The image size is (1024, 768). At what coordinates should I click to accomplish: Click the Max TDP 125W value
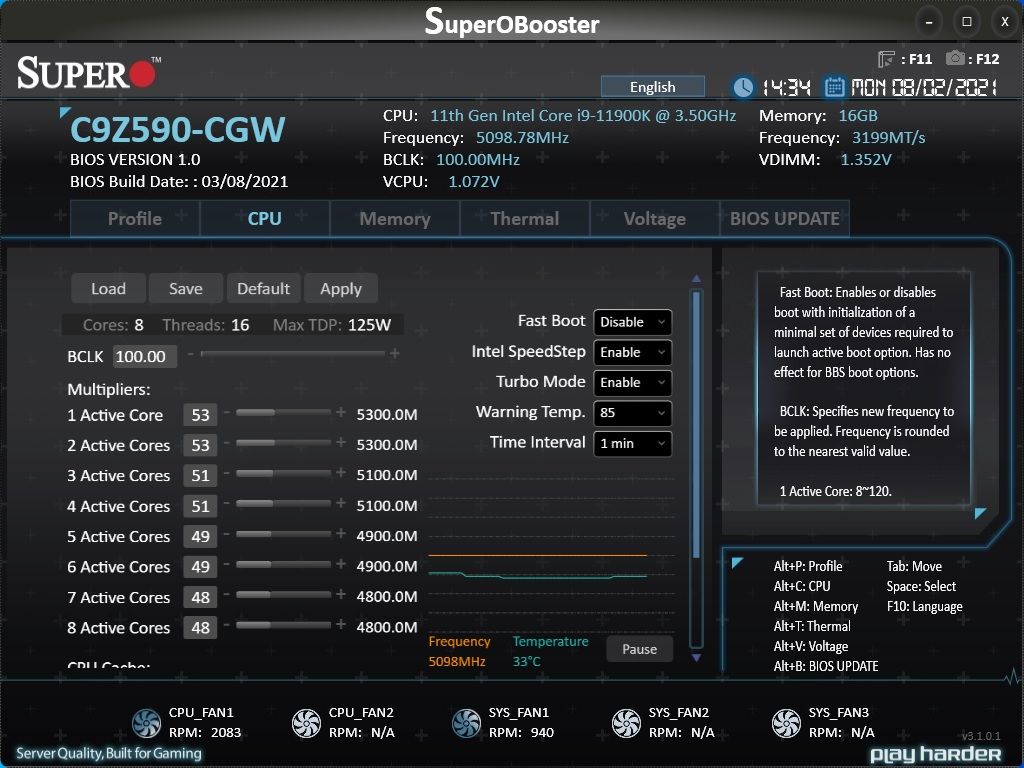coord(369,325)
